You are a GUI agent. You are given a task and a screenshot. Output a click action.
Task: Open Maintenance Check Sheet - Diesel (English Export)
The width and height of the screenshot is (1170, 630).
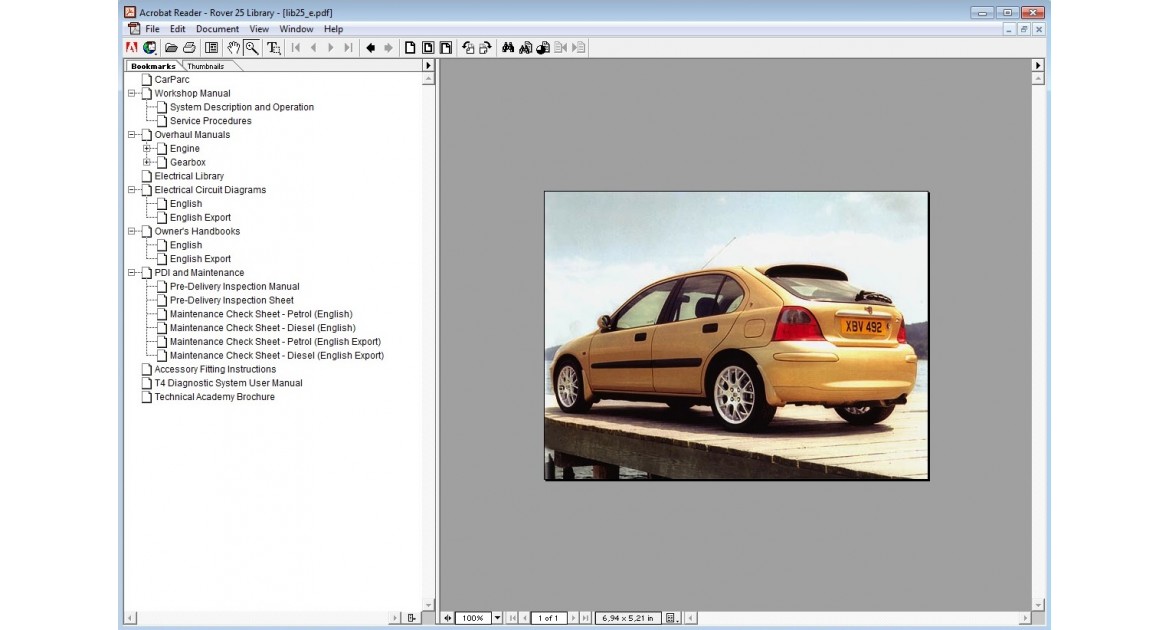pyautogui.click(x=277, y=356)
